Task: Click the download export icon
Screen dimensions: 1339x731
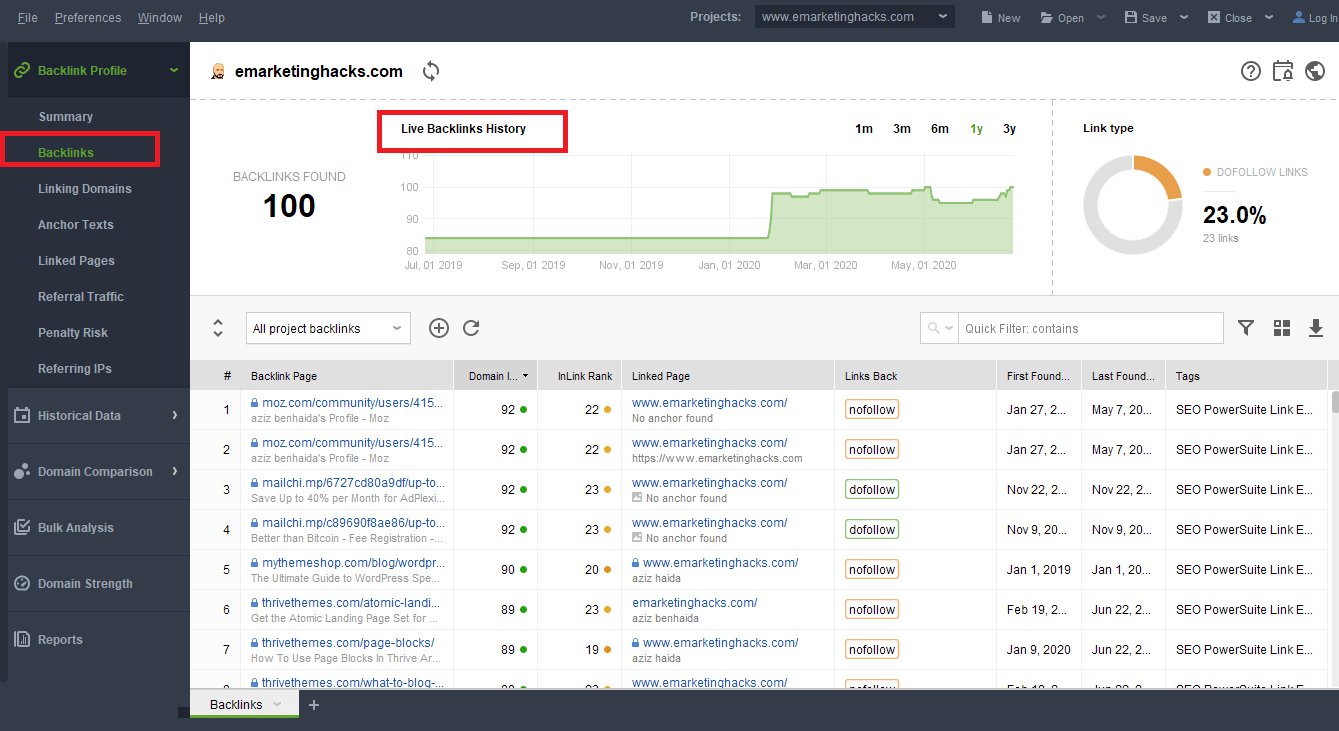Action: 1316,328
